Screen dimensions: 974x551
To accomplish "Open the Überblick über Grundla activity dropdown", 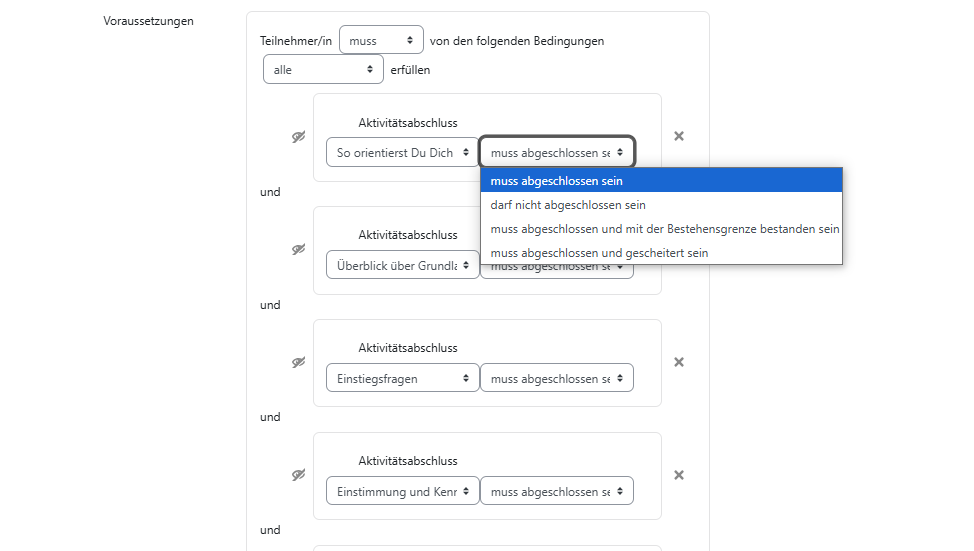I will [403, 266].
